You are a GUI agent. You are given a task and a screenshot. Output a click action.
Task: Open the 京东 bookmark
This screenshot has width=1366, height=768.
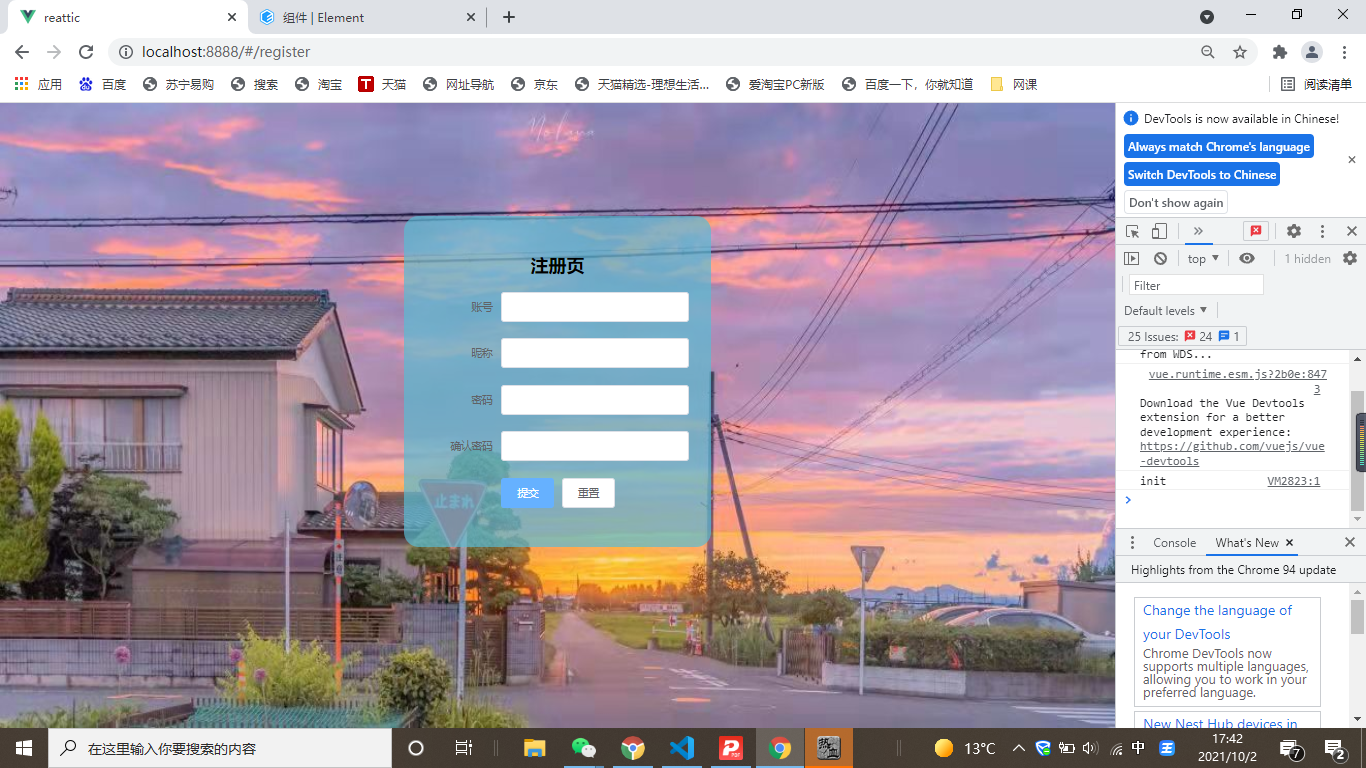[534, 85]
